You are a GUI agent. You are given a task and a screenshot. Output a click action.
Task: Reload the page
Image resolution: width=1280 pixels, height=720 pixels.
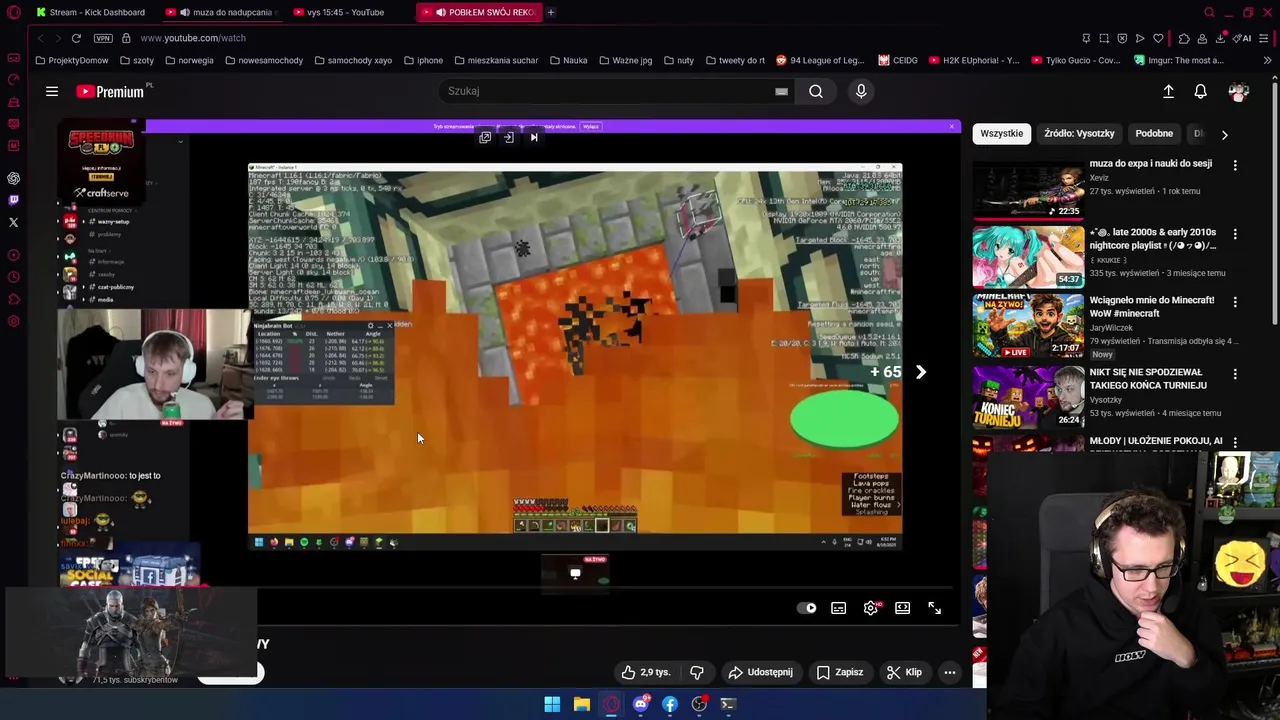tap(76, 38)
